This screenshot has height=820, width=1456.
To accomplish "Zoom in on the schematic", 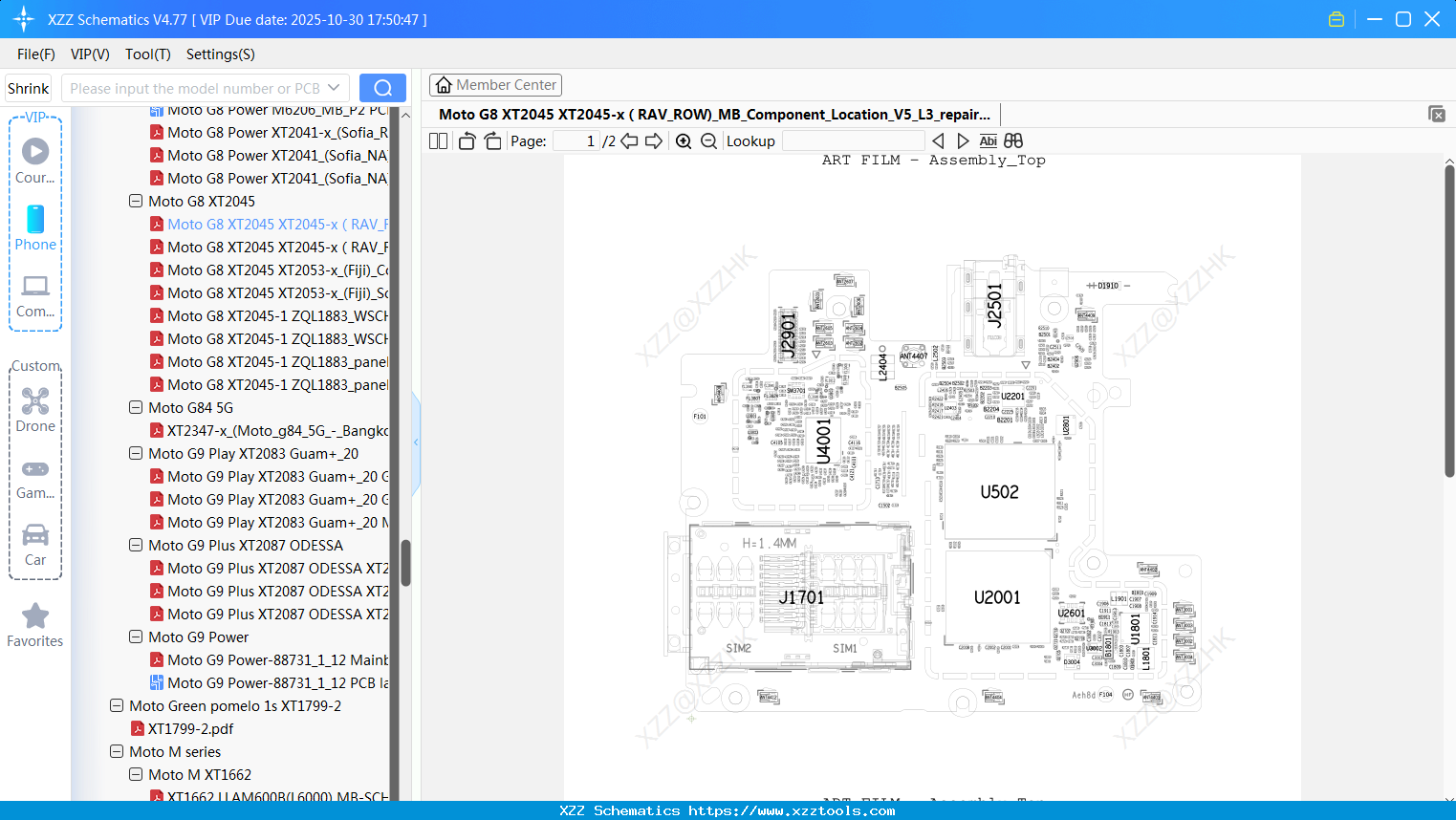I will (x=684, y=141).
